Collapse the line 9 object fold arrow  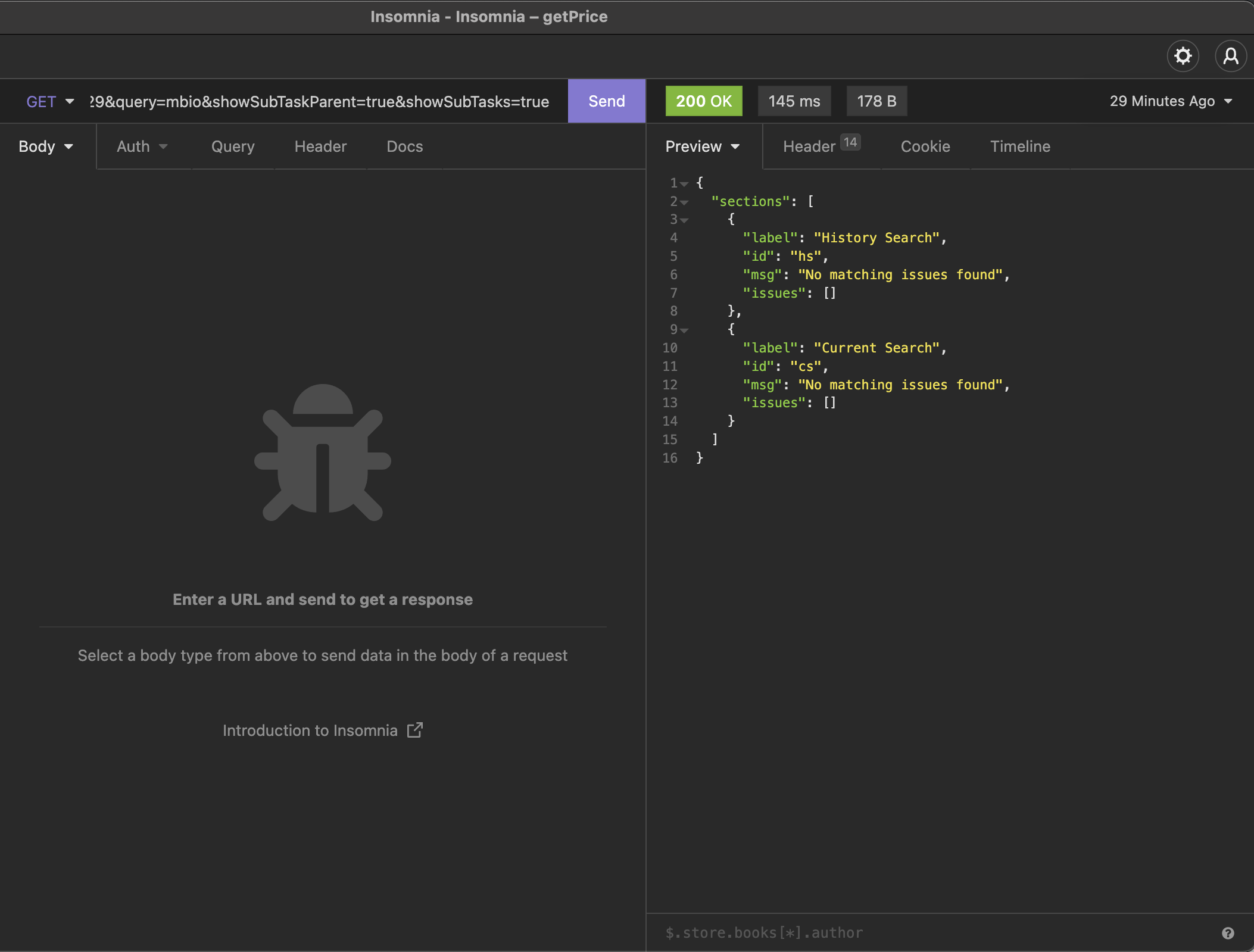(684, 330)
